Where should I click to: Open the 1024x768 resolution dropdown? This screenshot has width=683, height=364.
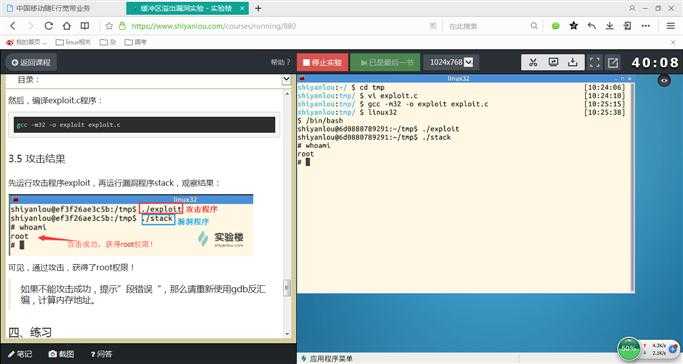click(x=451, y=62)
